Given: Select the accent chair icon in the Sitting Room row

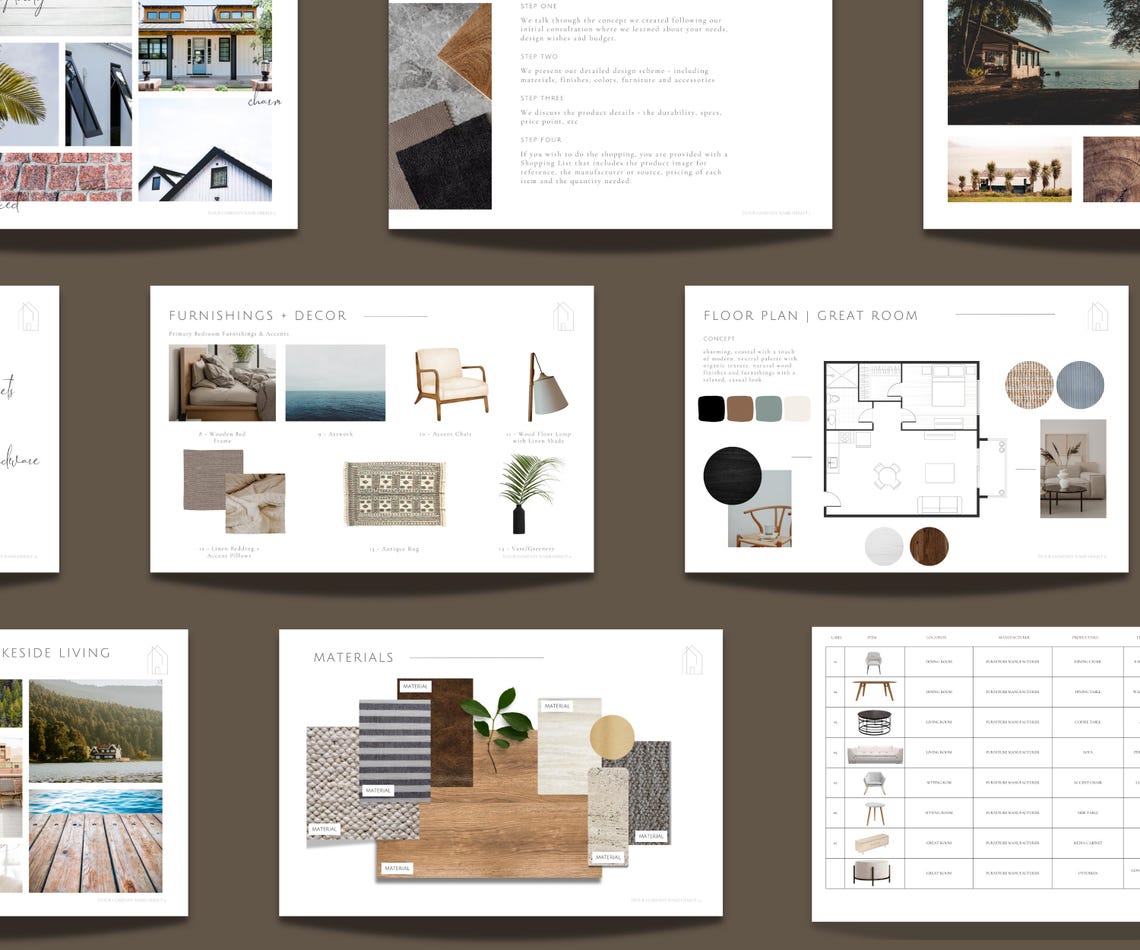Looking at the screenshot, I should click(x=874, y=782).
